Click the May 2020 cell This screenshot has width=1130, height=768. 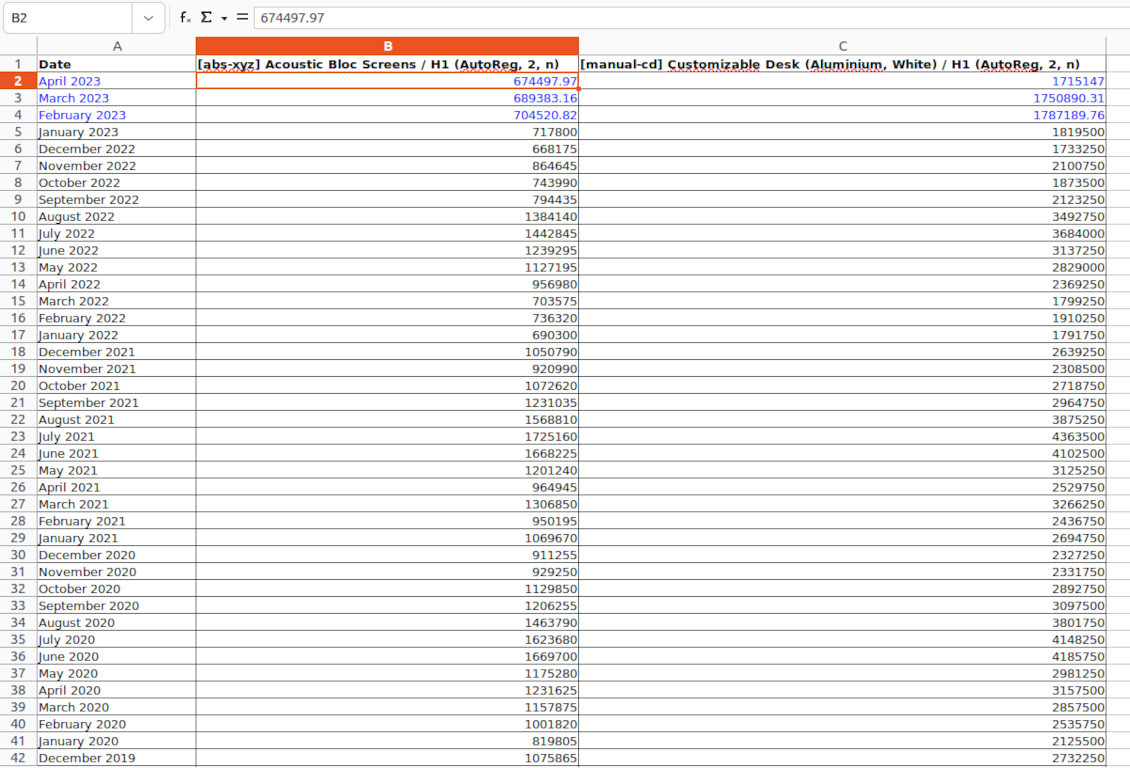tap(117, 673)
